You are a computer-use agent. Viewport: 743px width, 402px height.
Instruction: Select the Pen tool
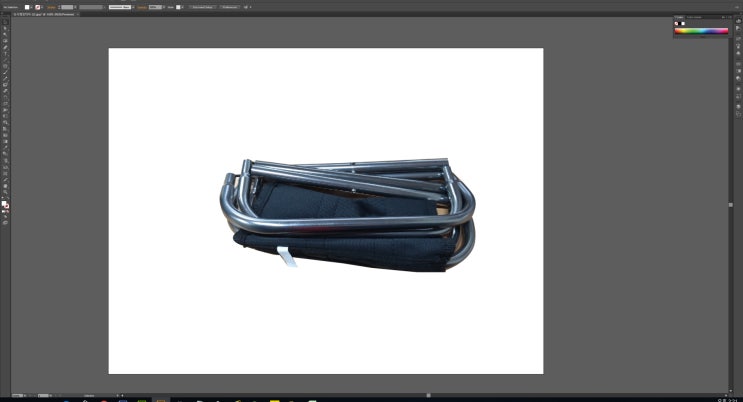5,47
